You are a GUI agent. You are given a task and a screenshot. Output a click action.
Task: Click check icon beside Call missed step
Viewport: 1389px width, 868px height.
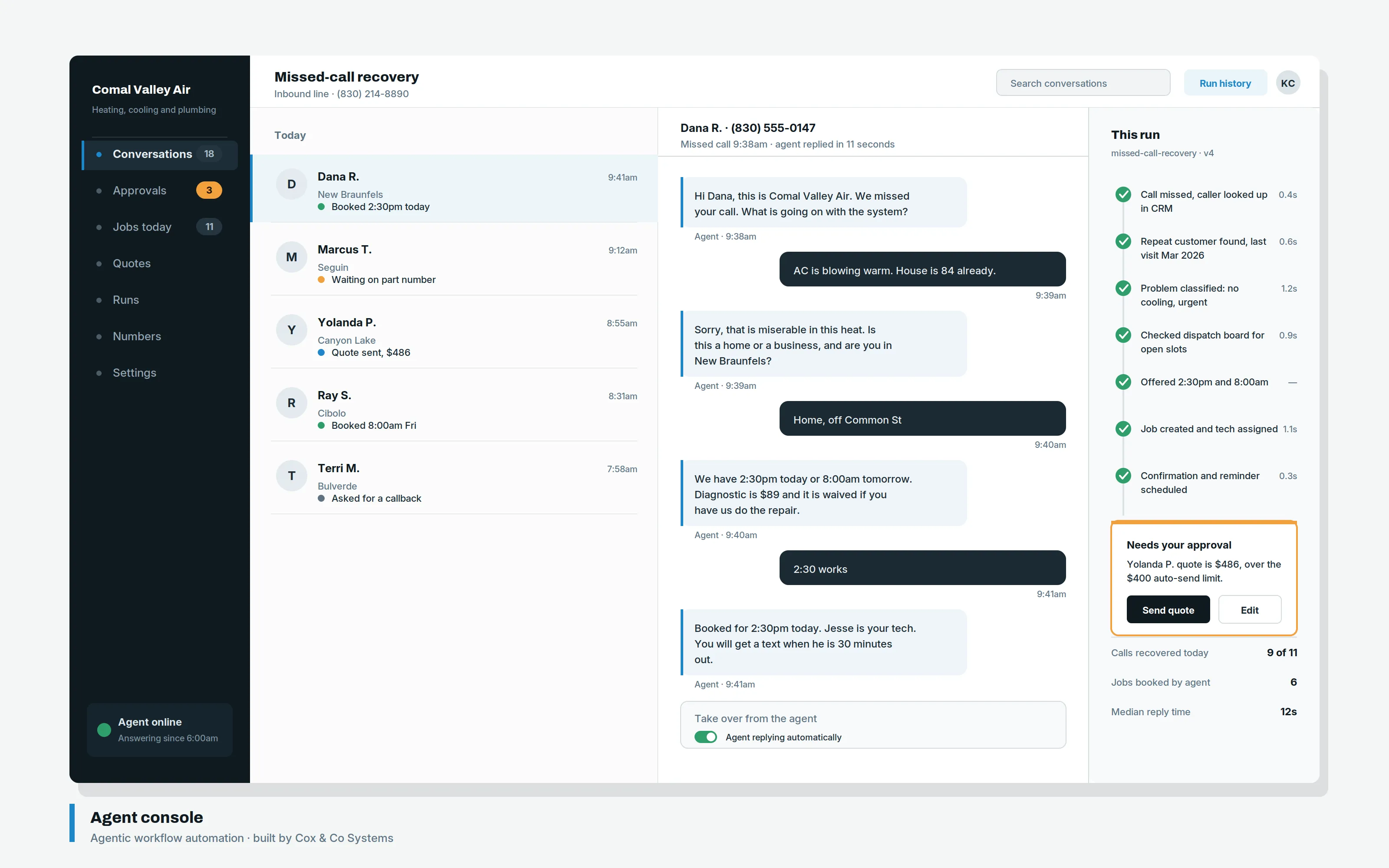pos(1122,194)
